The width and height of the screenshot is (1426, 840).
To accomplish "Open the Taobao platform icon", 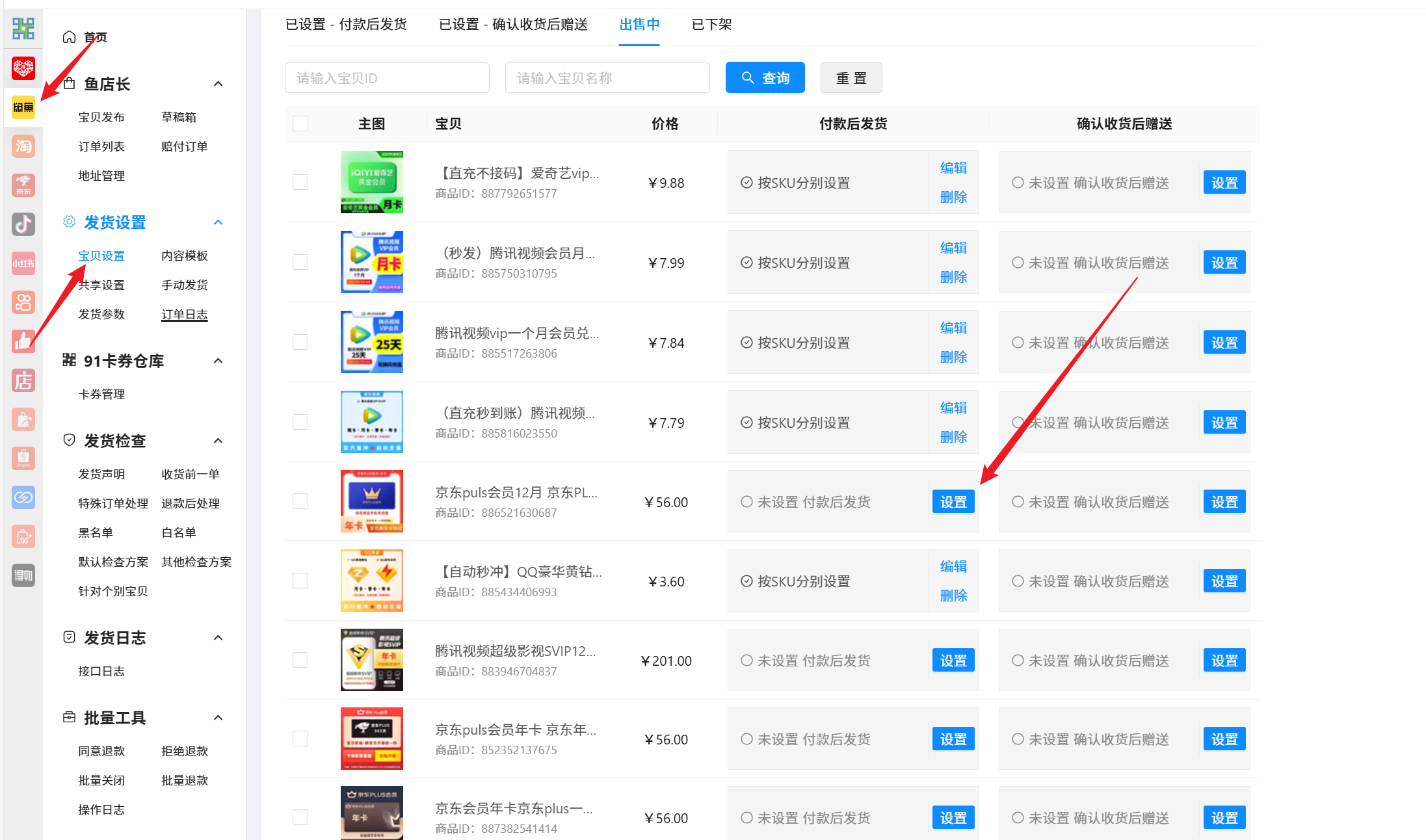I will pyautogui.click(x=23, y=146).
